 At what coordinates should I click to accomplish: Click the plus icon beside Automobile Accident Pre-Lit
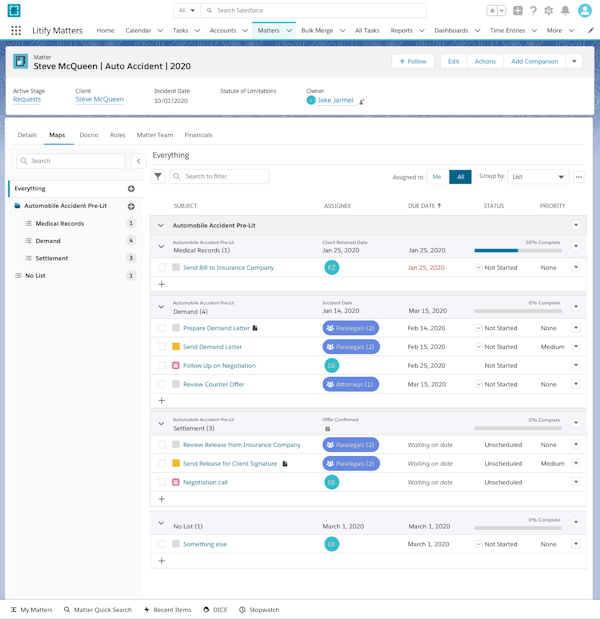coord(131,206)
